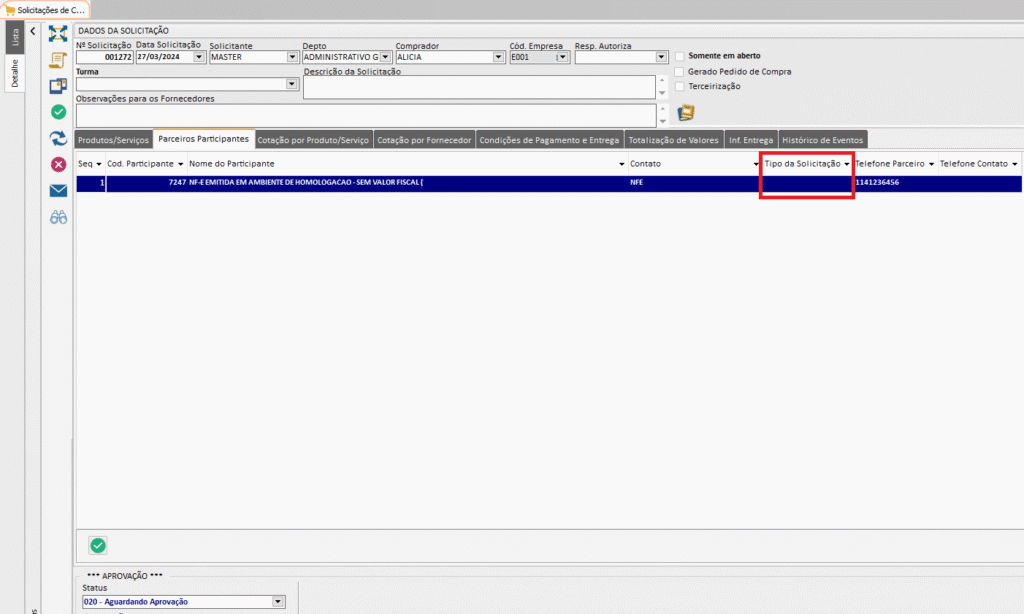Open the Histórico de Eventos tab
Viewport: 1024px width, 614px height.
pyautogui.click(x=823, y=140)
